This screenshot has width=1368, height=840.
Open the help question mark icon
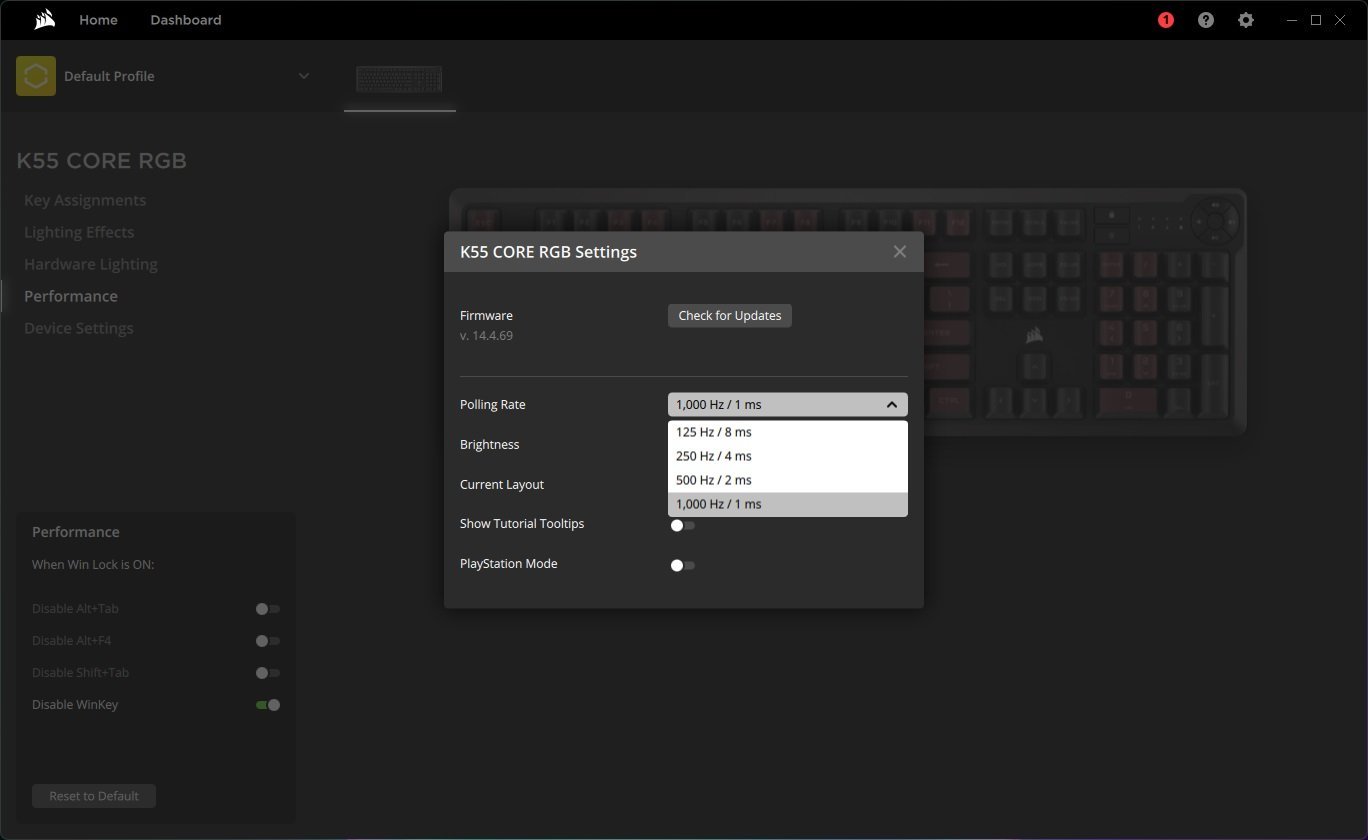click(1206, 20)
